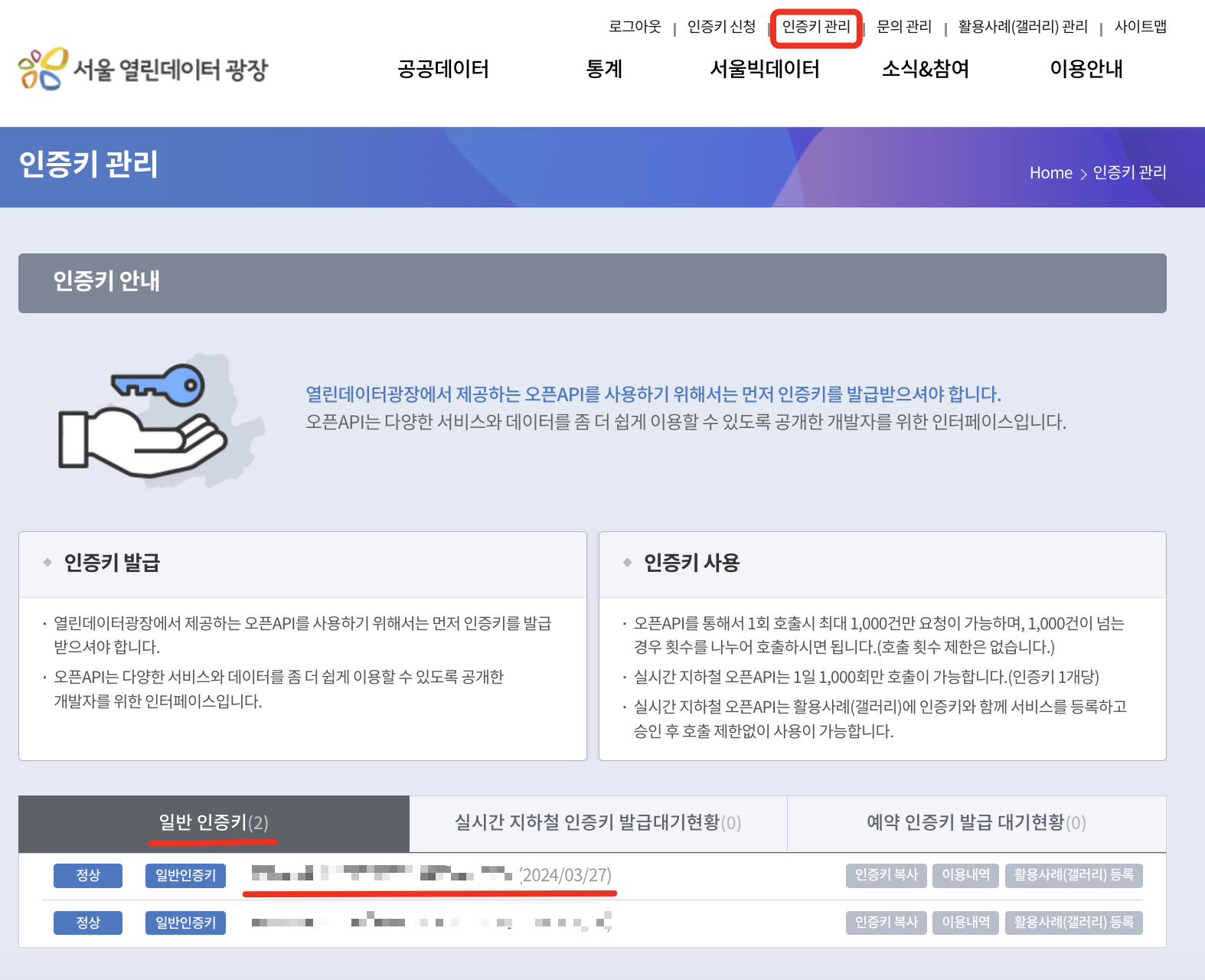Screen dimensions: 1205x980
Task: Go to 문의 관리
Action: (904, 27)
